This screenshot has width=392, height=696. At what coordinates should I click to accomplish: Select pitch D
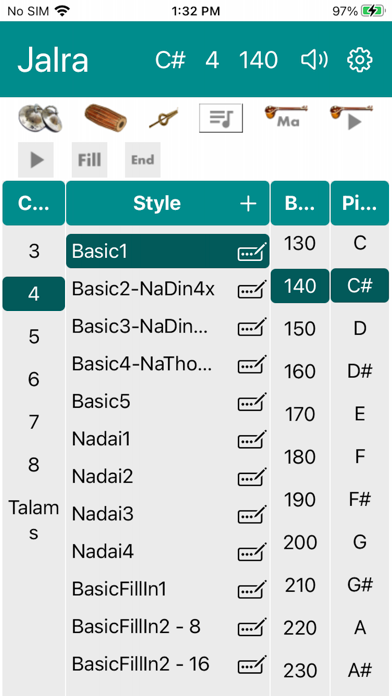point(360,328)
